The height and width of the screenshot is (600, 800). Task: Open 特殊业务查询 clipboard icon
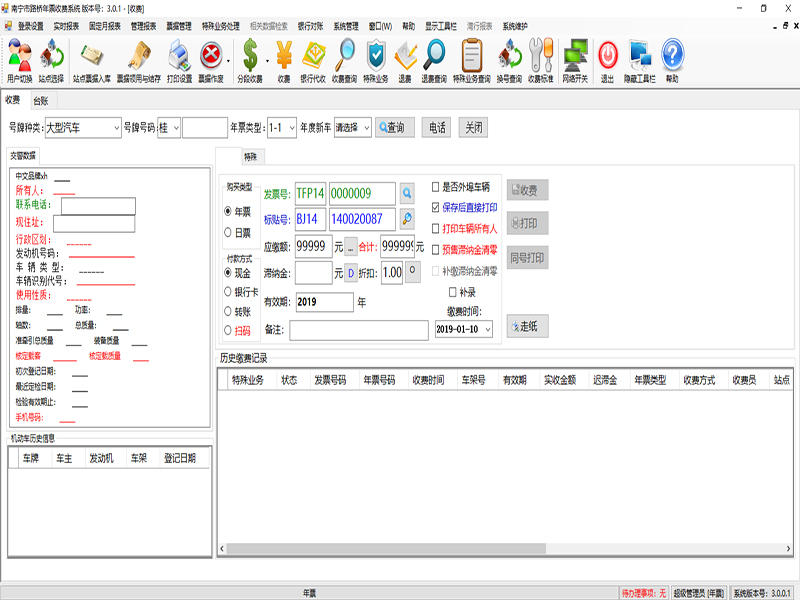pos(472,60)
